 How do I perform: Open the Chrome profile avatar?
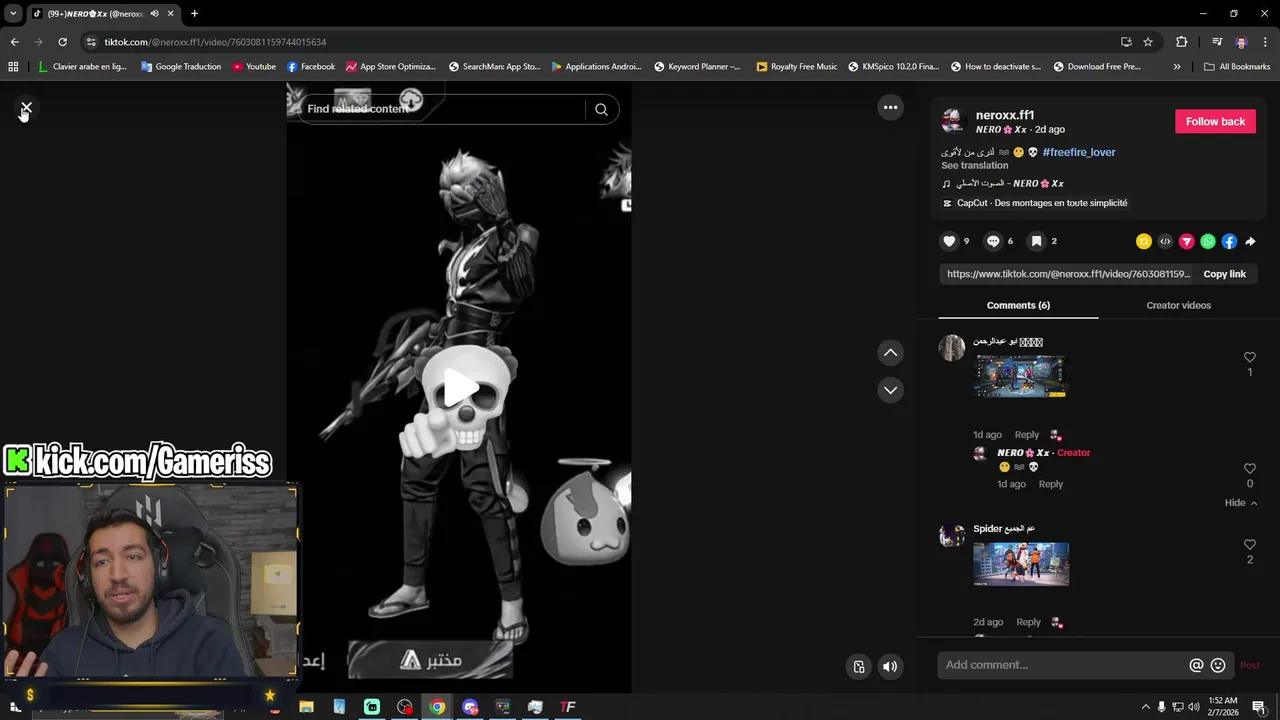[x=1241, y=42]
